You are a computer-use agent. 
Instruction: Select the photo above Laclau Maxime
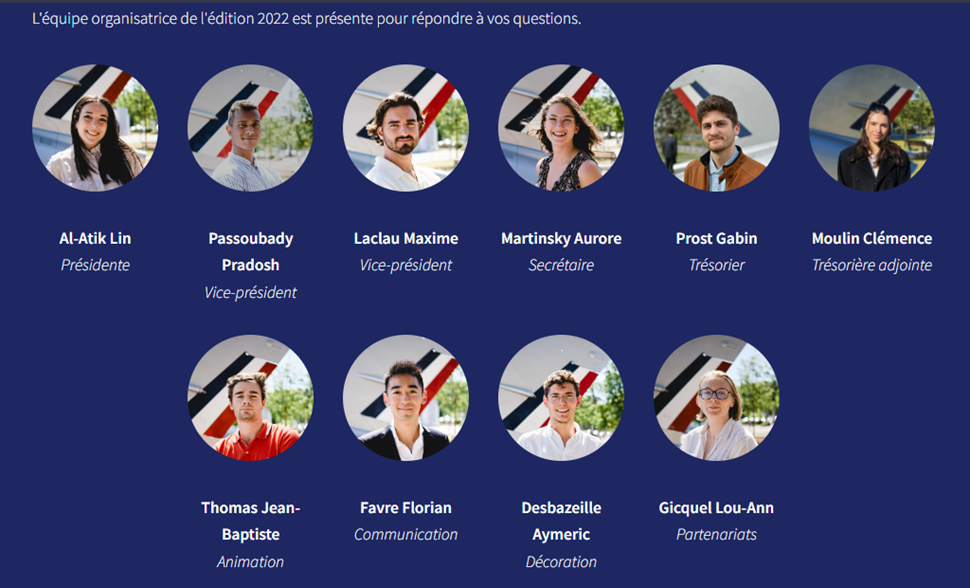click(406, 128)
